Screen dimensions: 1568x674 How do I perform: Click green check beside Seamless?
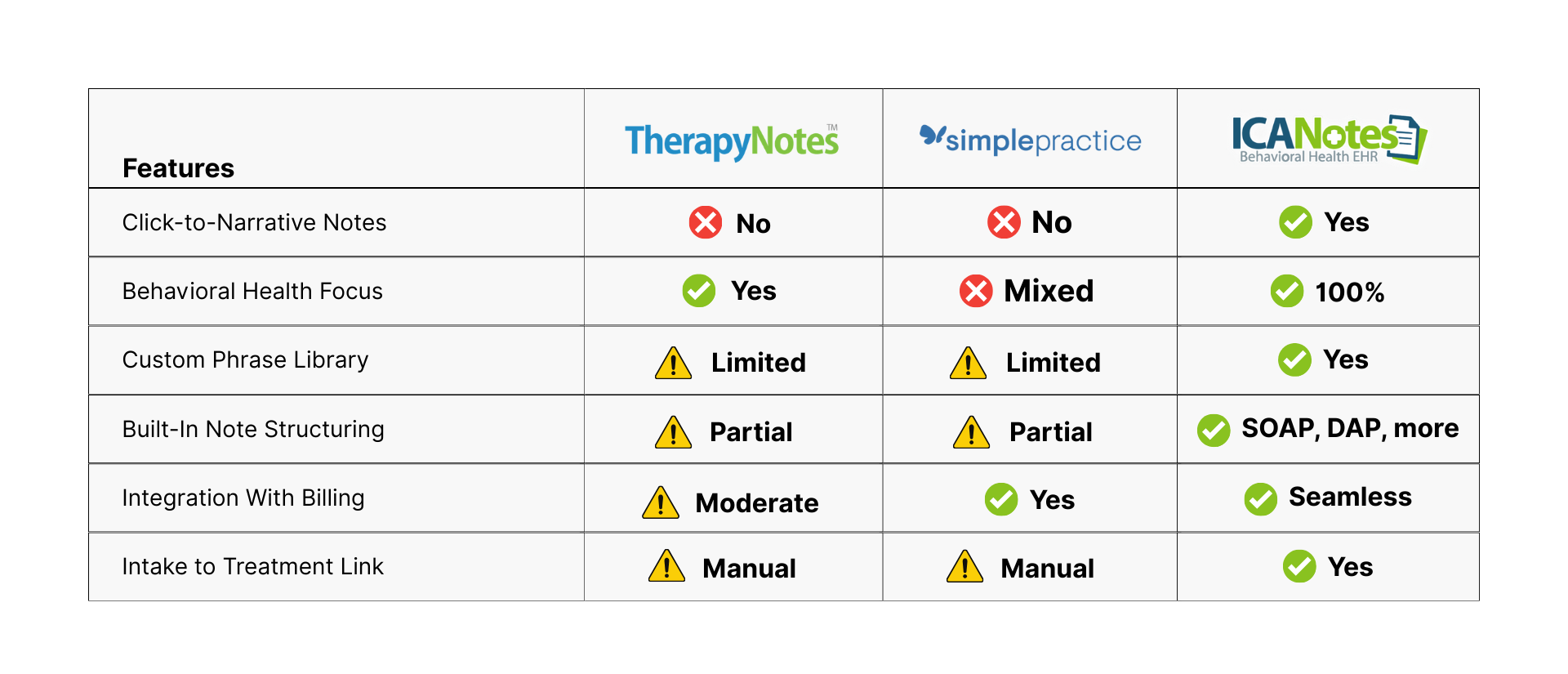point(1261,498)
